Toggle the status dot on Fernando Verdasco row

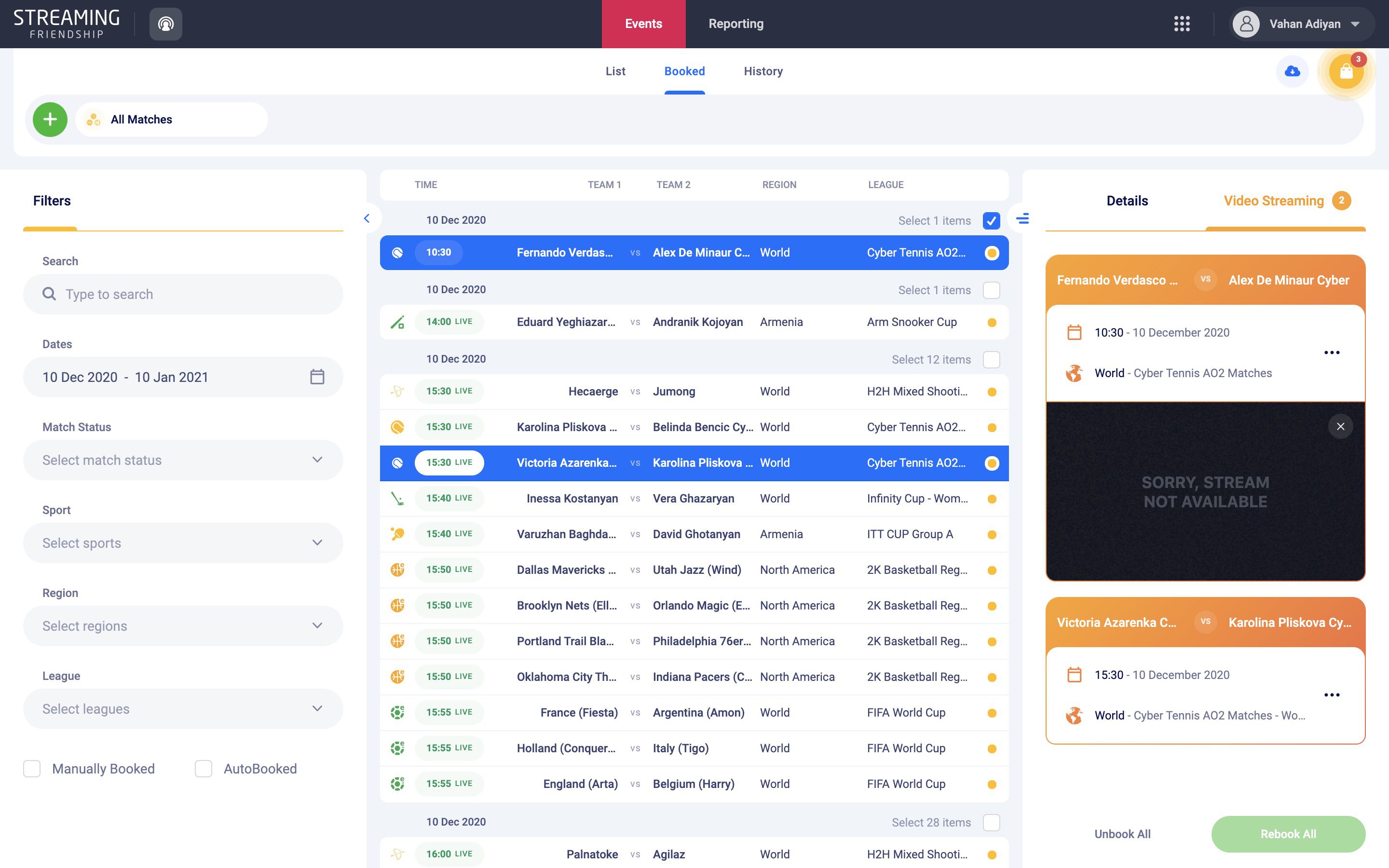coord(991,253)
